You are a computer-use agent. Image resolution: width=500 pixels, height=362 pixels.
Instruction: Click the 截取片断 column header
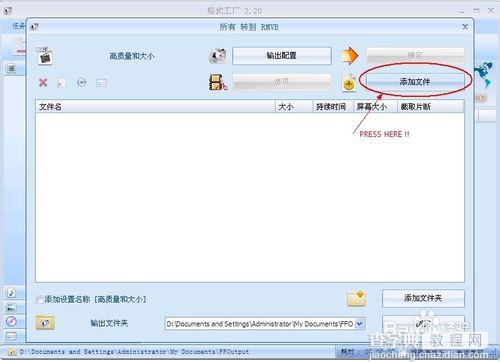[x=430, y=107]
